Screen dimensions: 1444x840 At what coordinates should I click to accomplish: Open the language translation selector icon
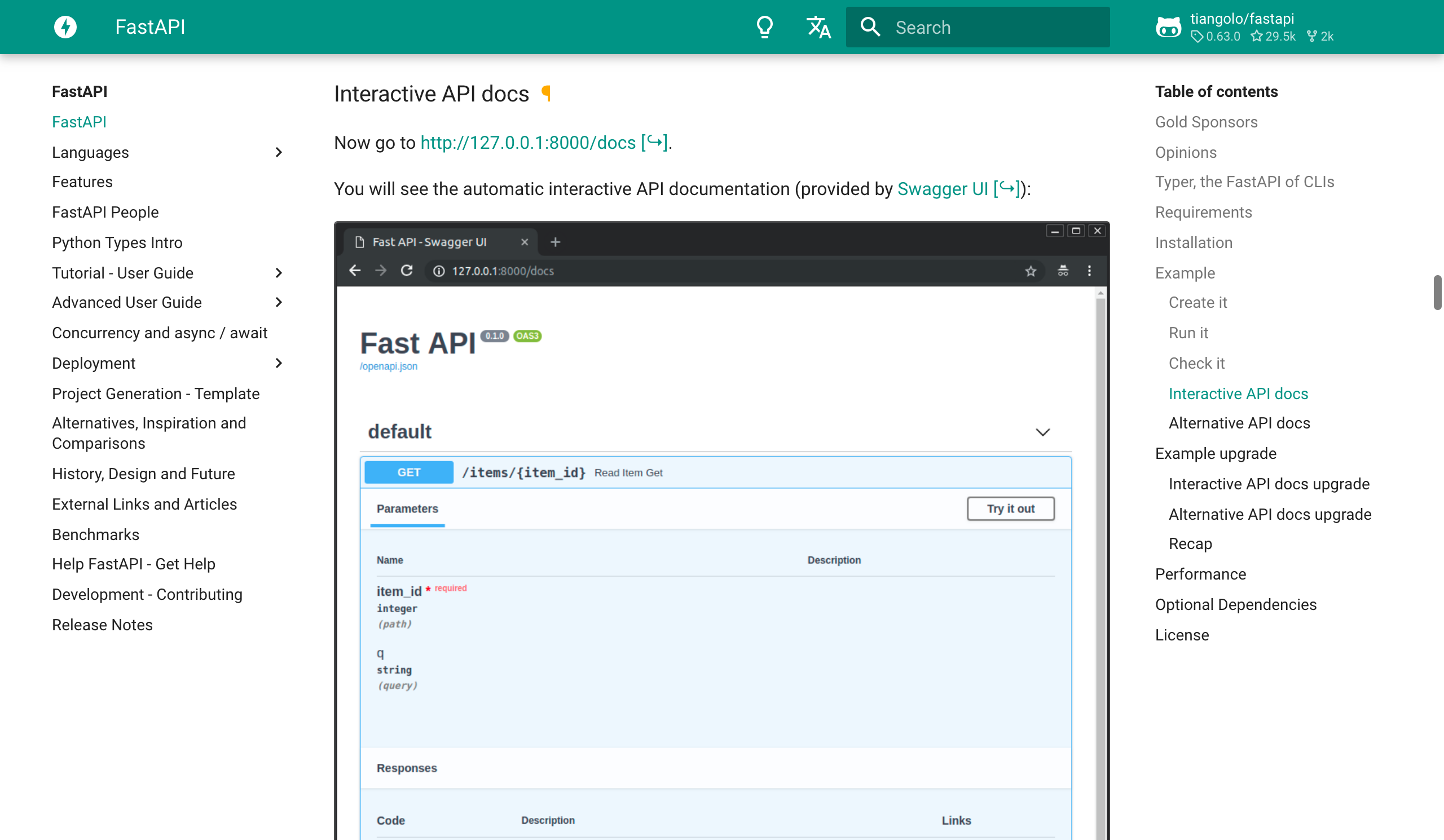click(818, 27)
